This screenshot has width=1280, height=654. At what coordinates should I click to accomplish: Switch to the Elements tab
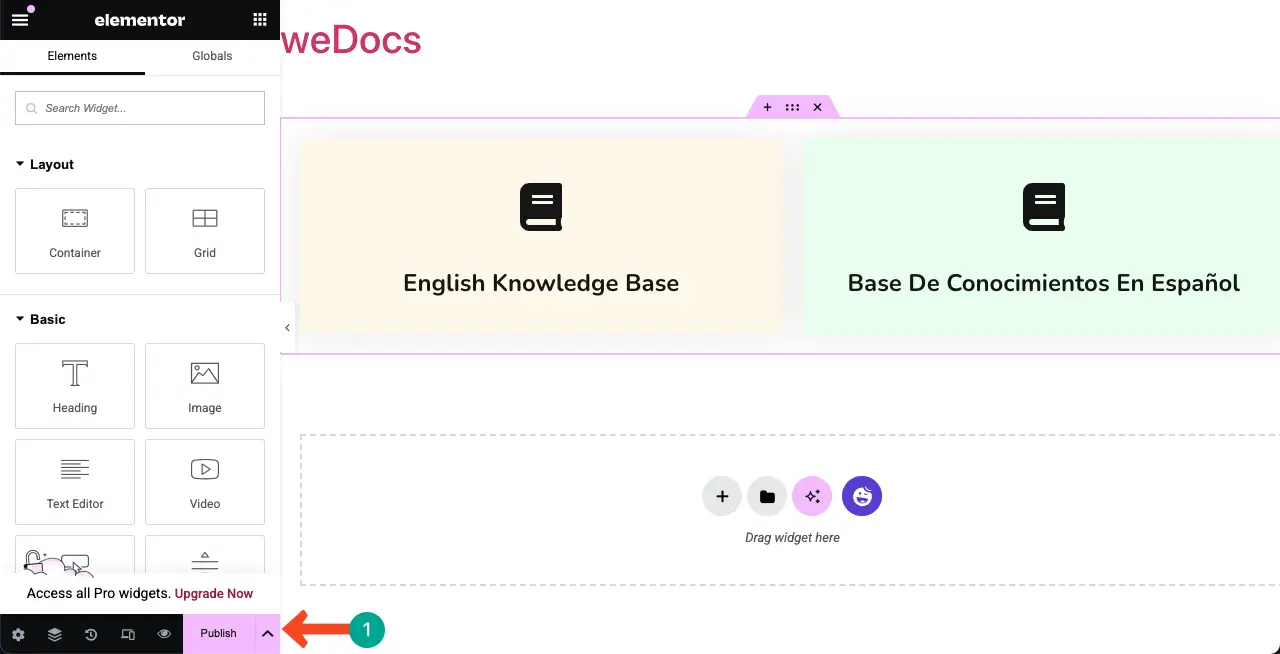coord(72,56)
